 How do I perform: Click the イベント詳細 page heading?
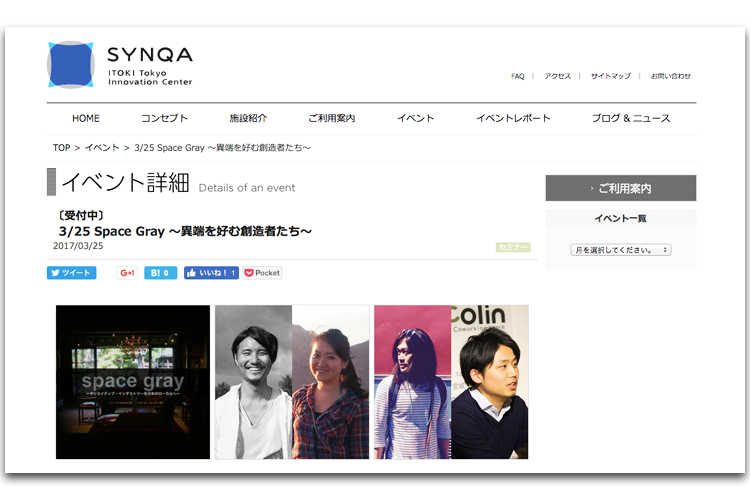click(x=125, y=182)
